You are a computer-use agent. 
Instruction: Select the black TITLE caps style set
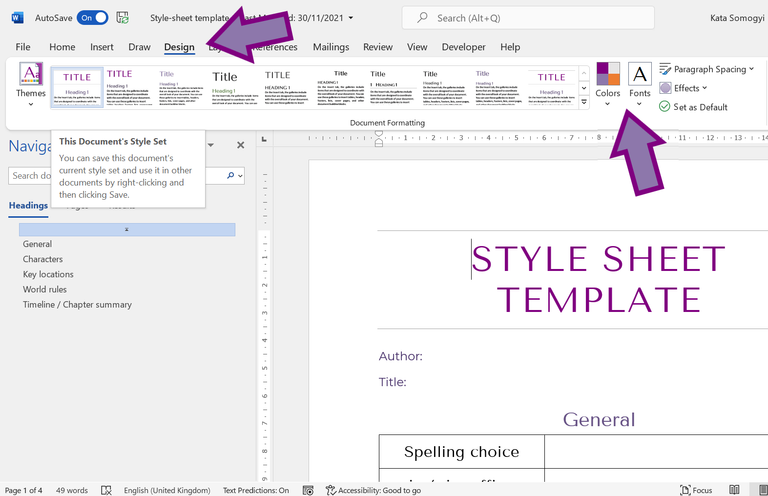(x=287, y=87)
